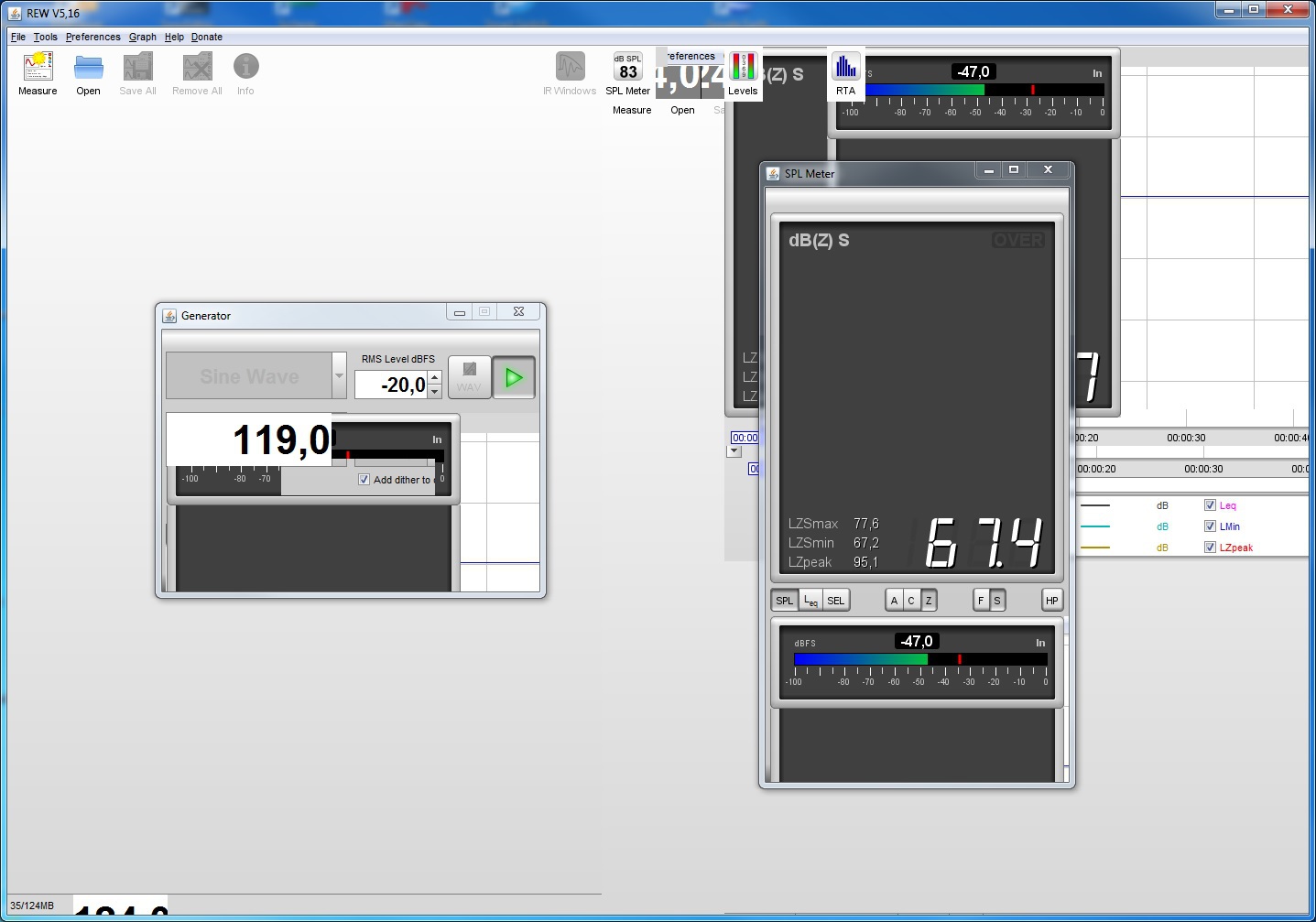Uncheck the Leq trace checkbox
This screenshot has height=922, width=1316.
[1210, 505]
